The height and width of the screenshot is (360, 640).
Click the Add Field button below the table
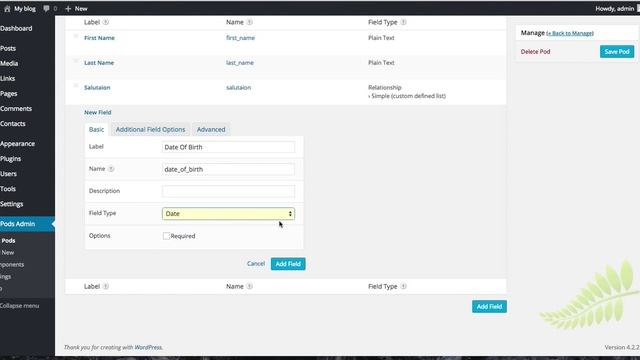489,307
